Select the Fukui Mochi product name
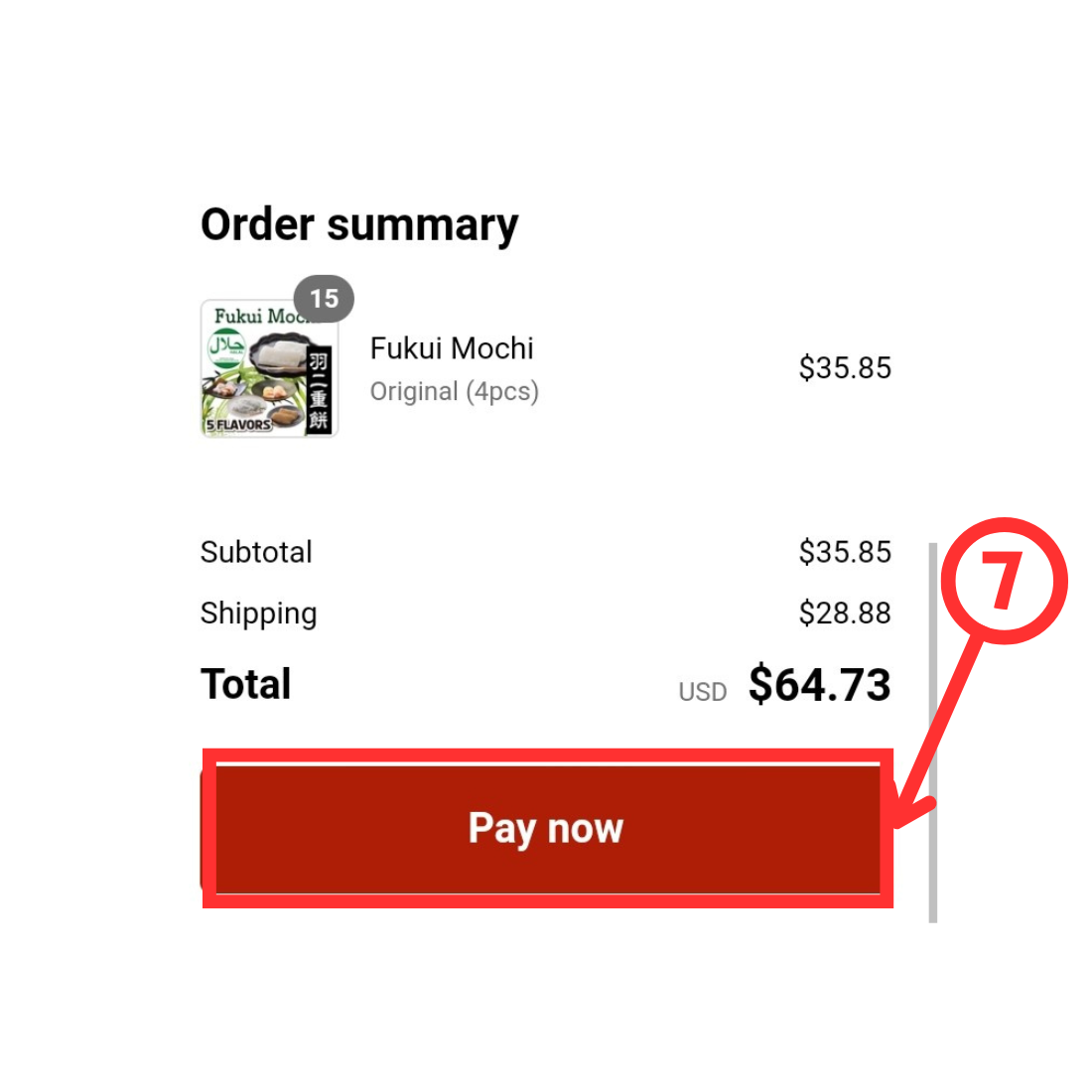 click(x=452, y=348)
